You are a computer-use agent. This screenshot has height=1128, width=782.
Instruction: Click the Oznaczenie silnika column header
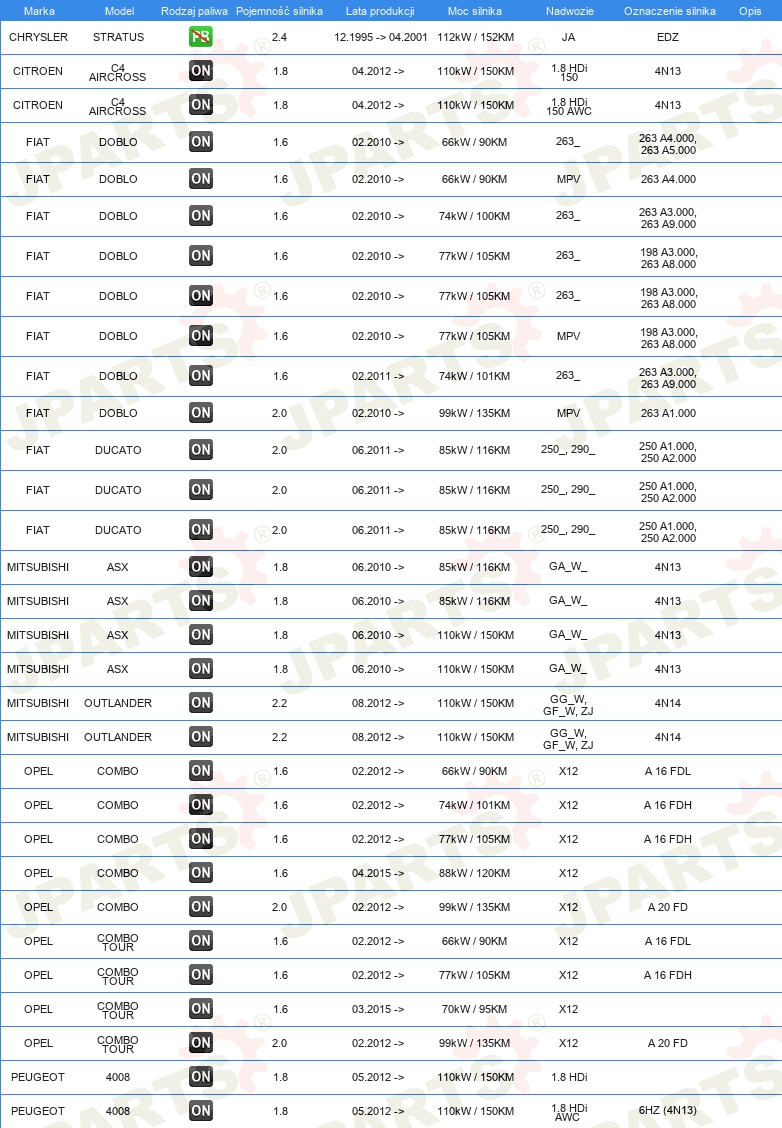[670, 11]
